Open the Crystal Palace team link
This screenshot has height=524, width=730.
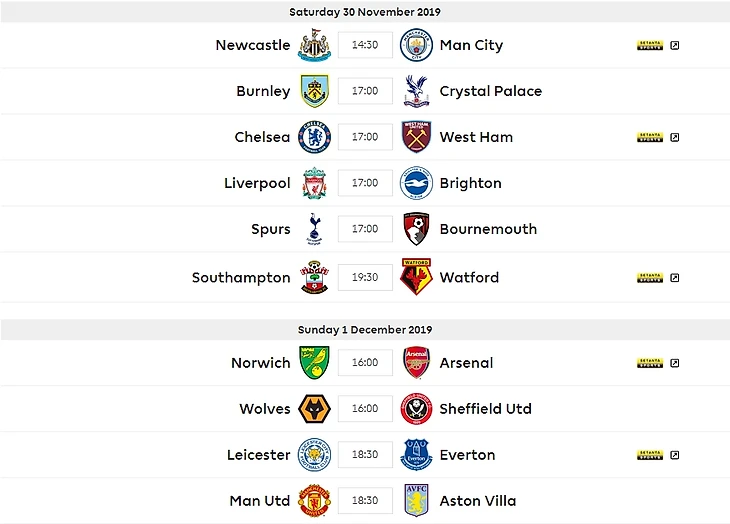pos(490,91)
